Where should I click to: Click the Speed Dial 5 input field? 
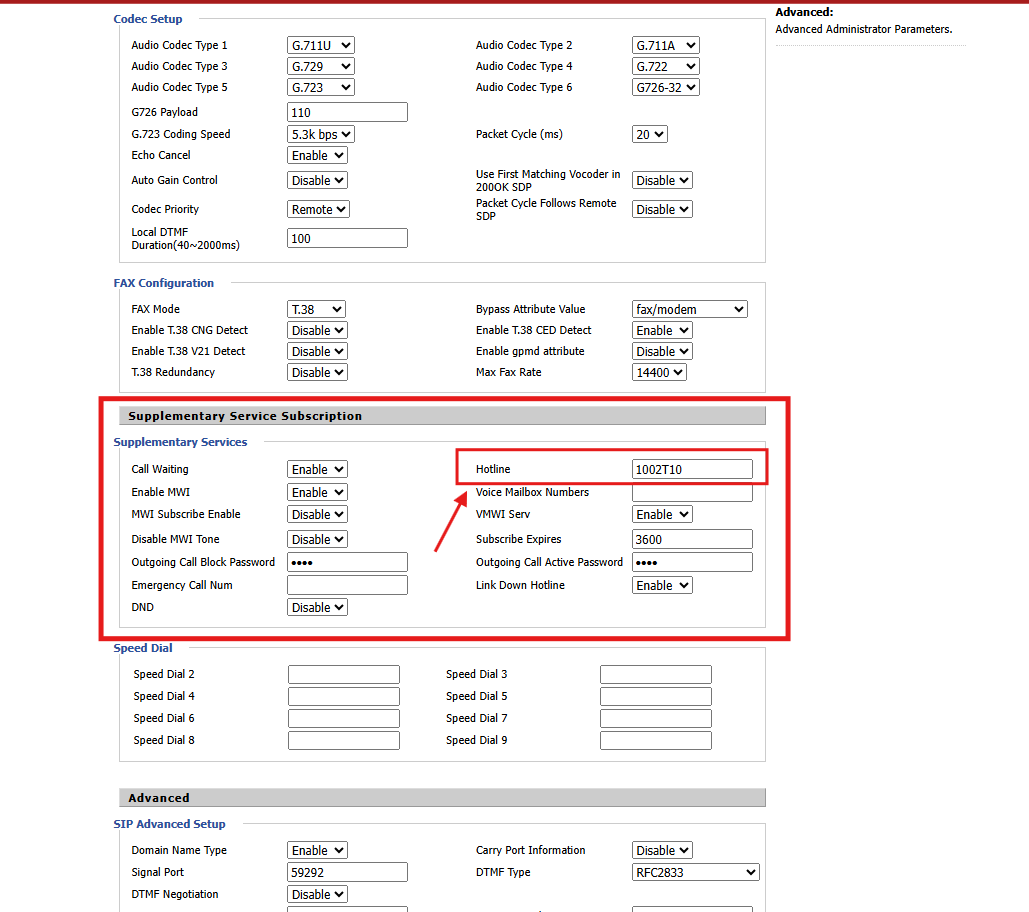point(656,696)
